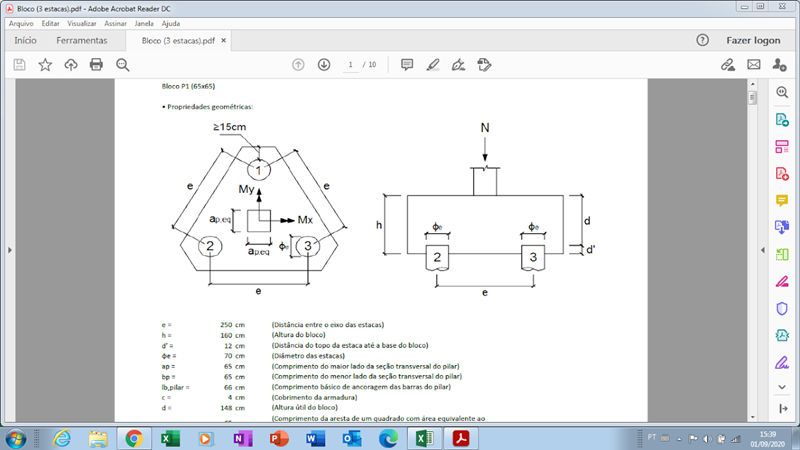Open yellow Comment tool in right pane
This screenshot has height=450, width=800.
pyautogui.click(x=782, y=201)
